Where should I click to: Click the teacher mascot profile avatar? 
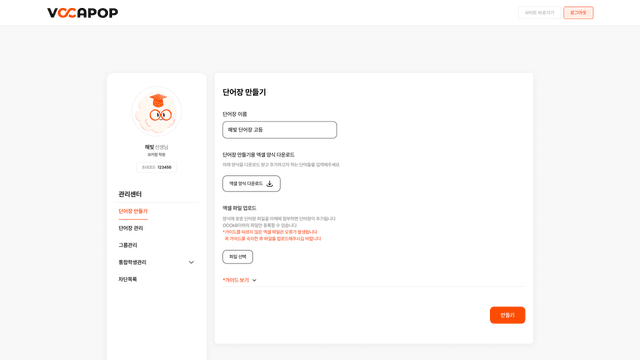[157, 111]
